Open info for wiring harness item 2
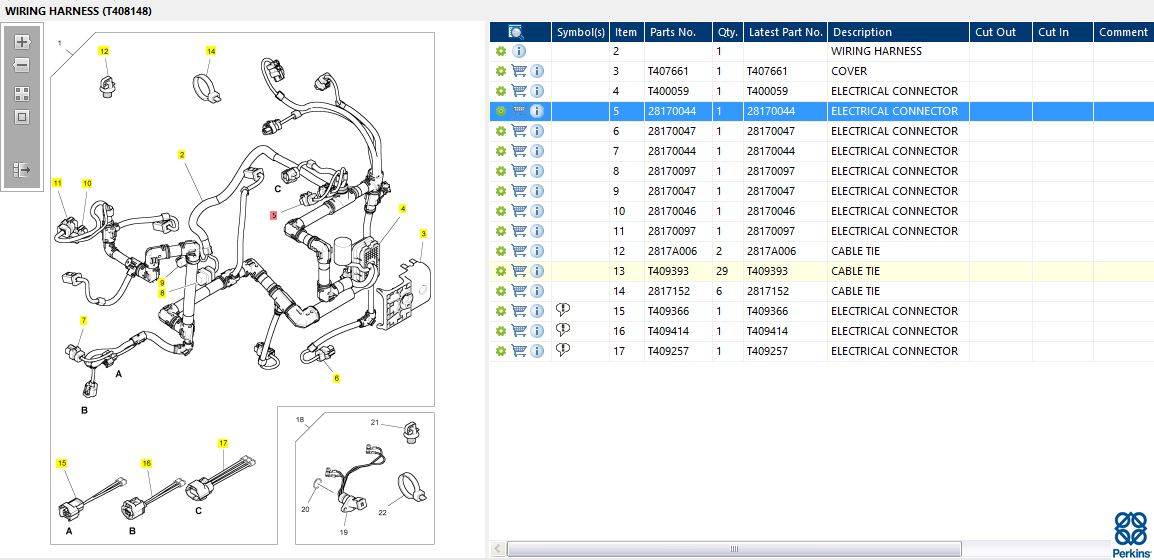1154x560 pixels. tap(519, 51)
